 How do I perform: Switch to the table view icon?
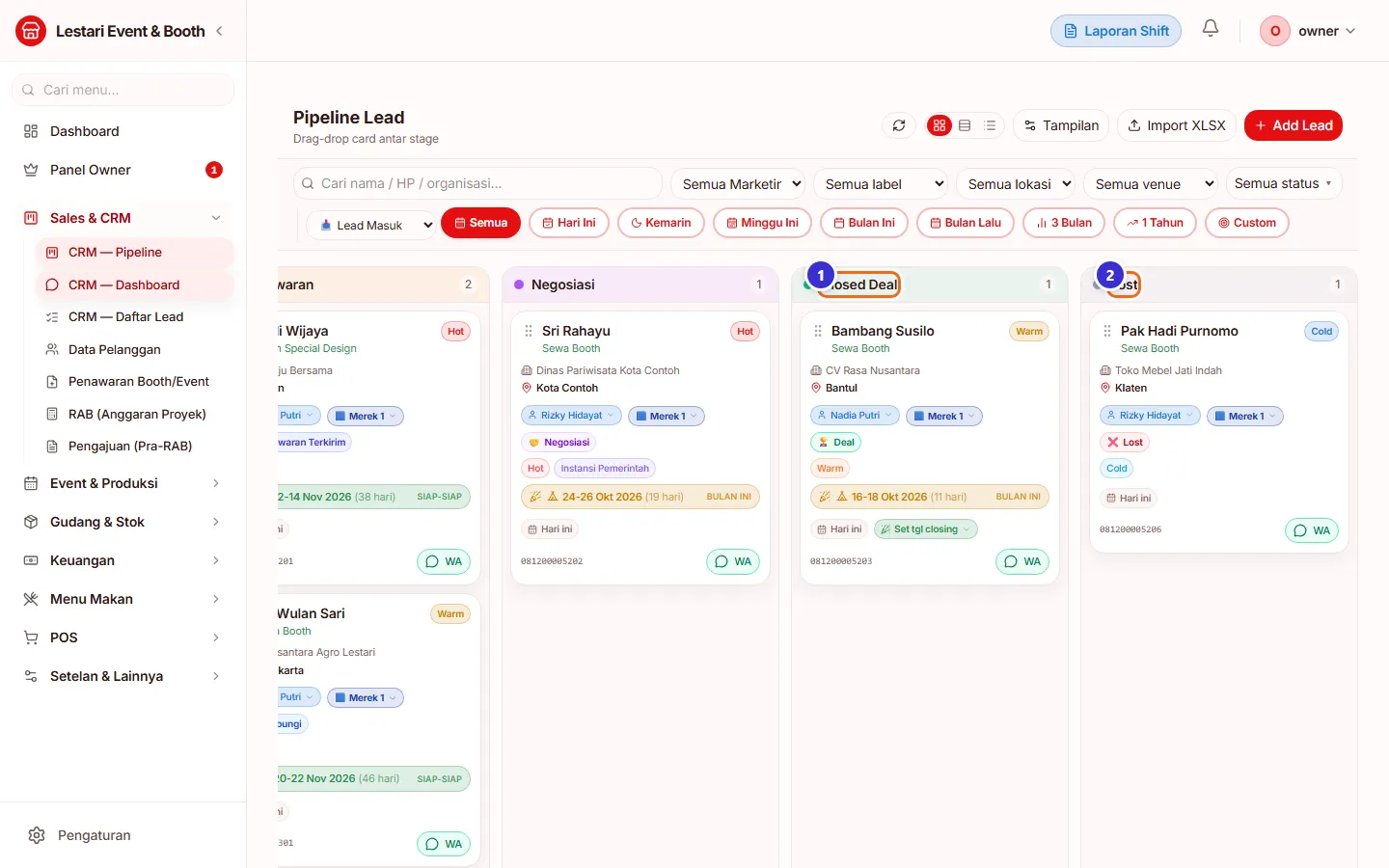click(965, 125)
